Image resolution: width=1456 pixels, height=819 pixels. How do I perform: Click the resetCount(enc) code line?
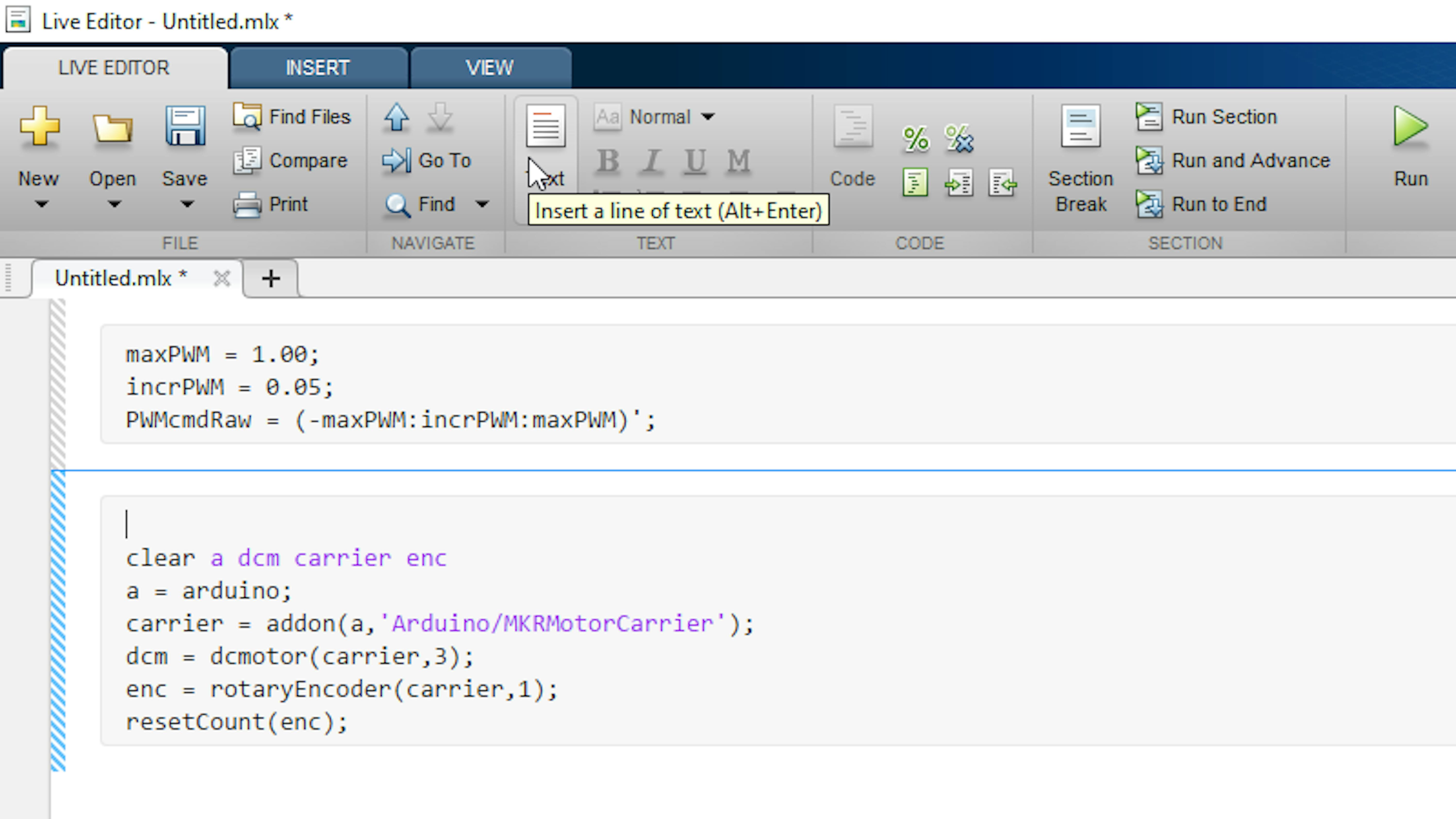pos(236,722)
